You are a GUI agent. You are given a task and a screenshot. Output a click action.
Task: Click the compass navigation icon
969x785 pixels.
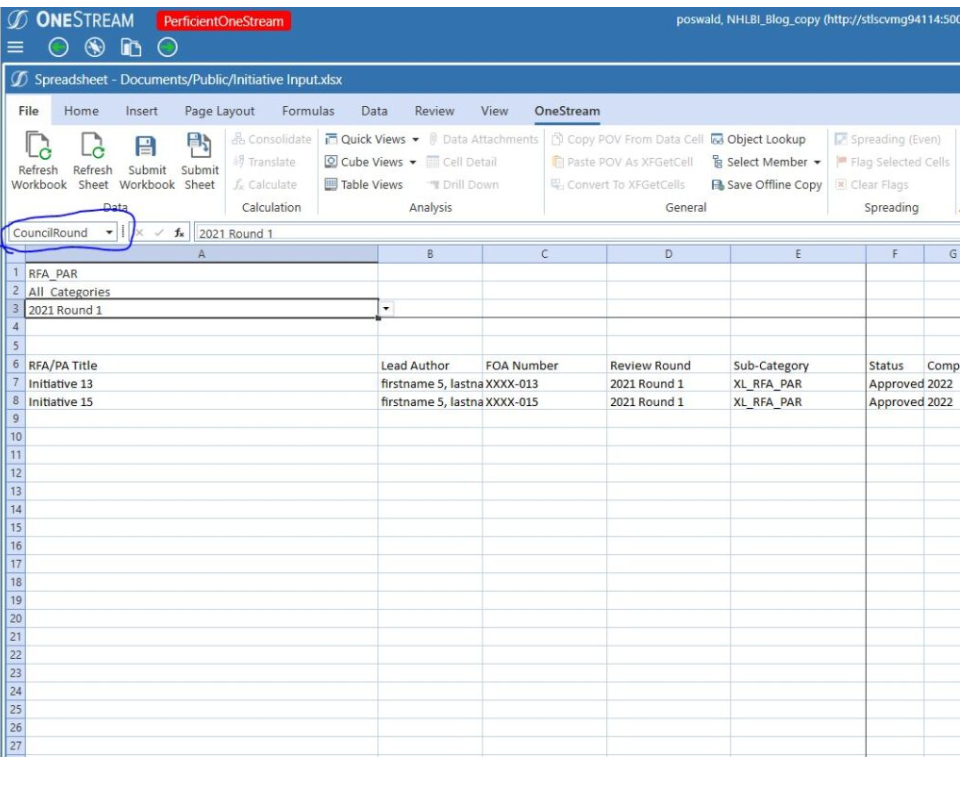coord(95,47)
